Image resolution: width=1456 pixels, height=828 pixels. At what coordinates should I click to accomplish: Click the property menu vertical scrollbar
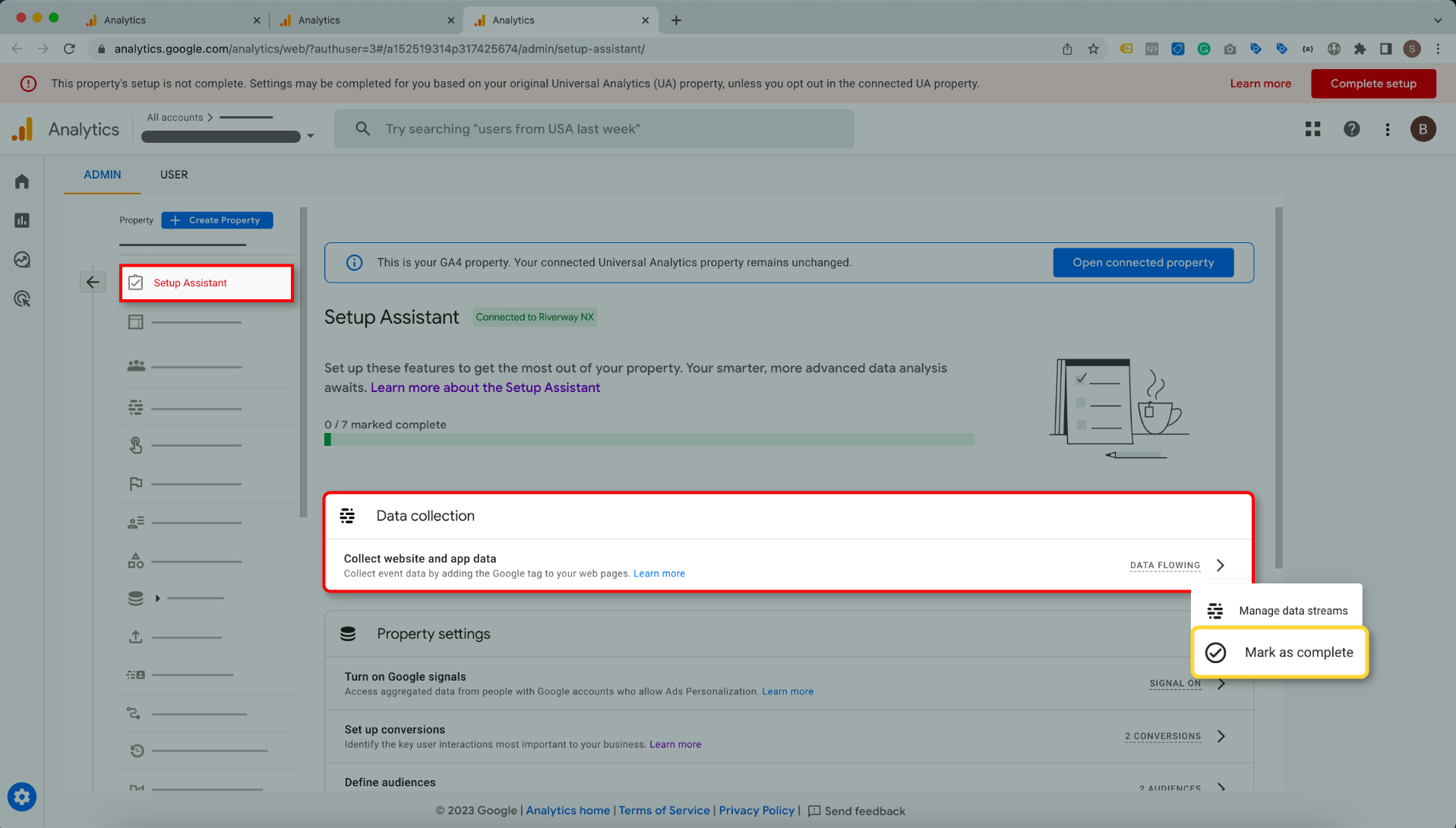(304, 362)
